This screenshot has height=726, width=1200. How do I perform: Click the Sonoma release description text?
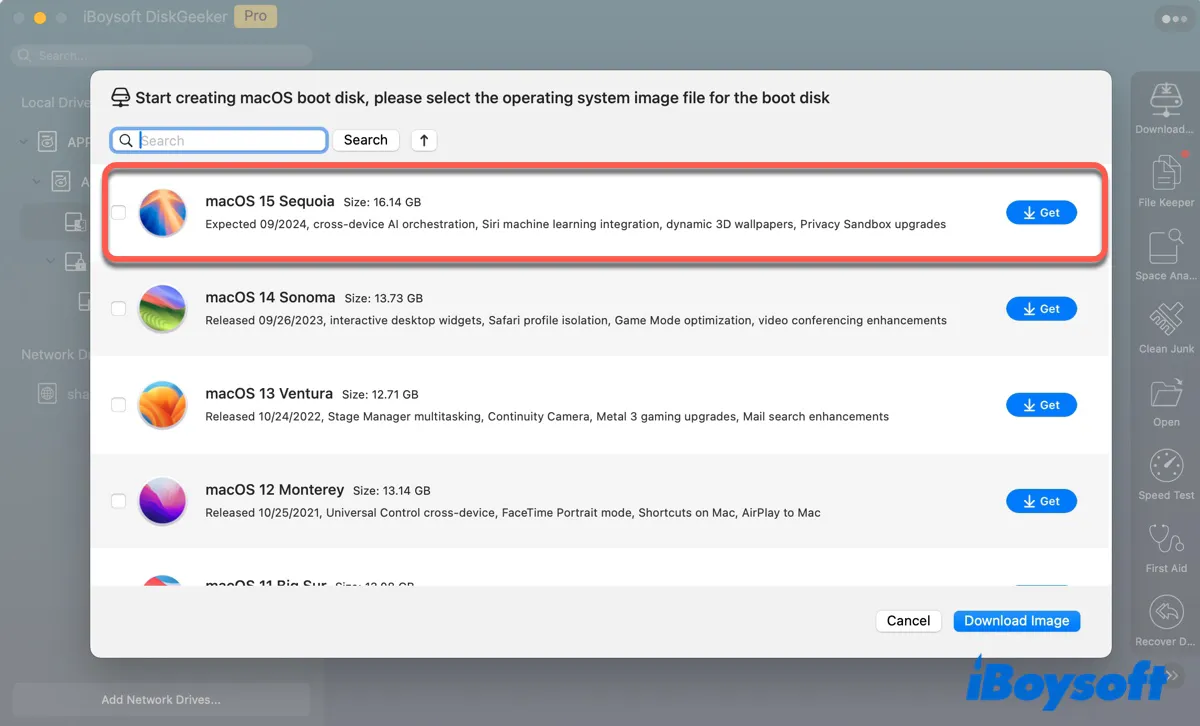point(576,320)
